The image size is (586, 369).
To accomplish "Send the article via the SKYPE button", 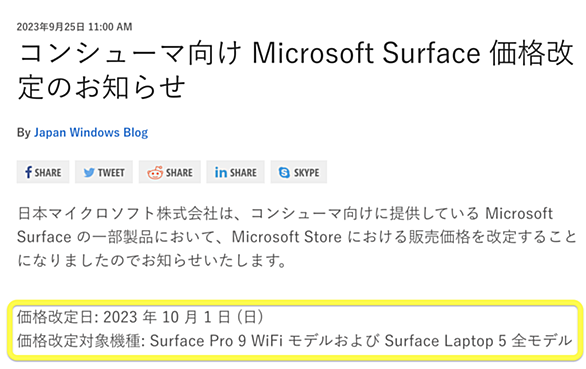I will pos(299,172).
